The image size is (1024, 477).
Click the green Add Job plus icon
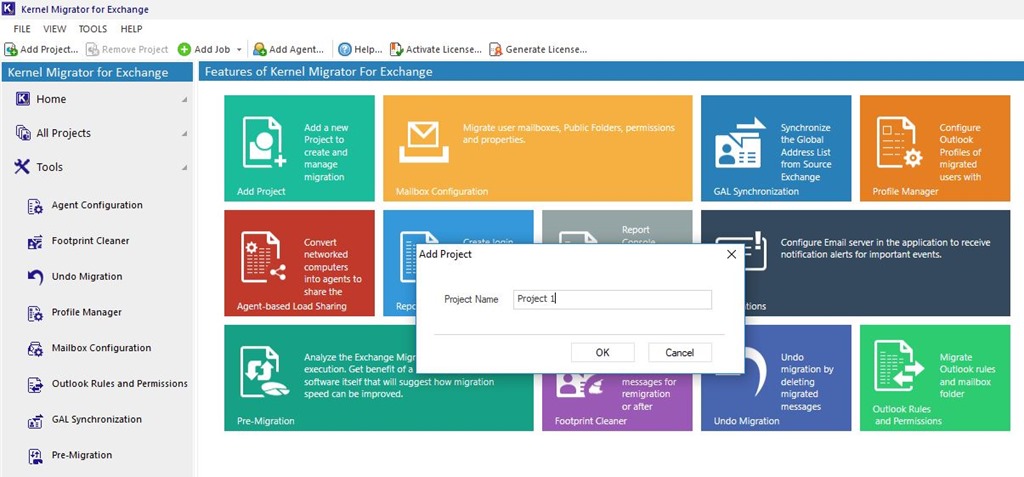tap(184, 50)
